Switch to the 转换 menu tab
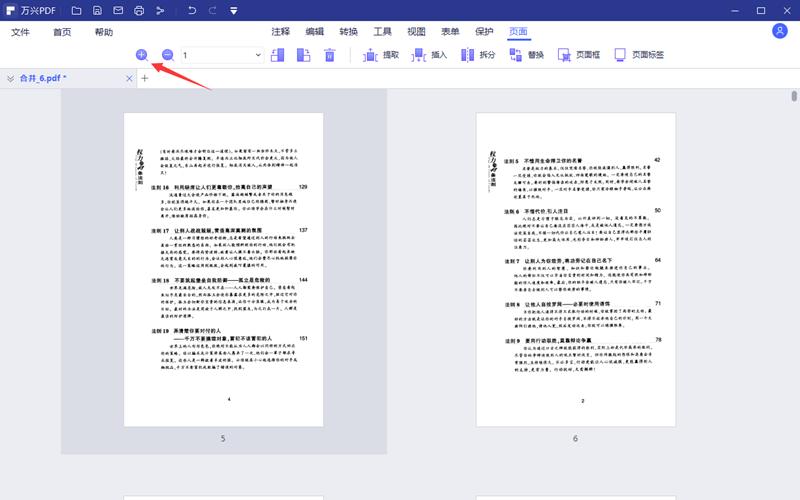The width and height of the screenshot is (800, 500). click(x=348, y=32)
